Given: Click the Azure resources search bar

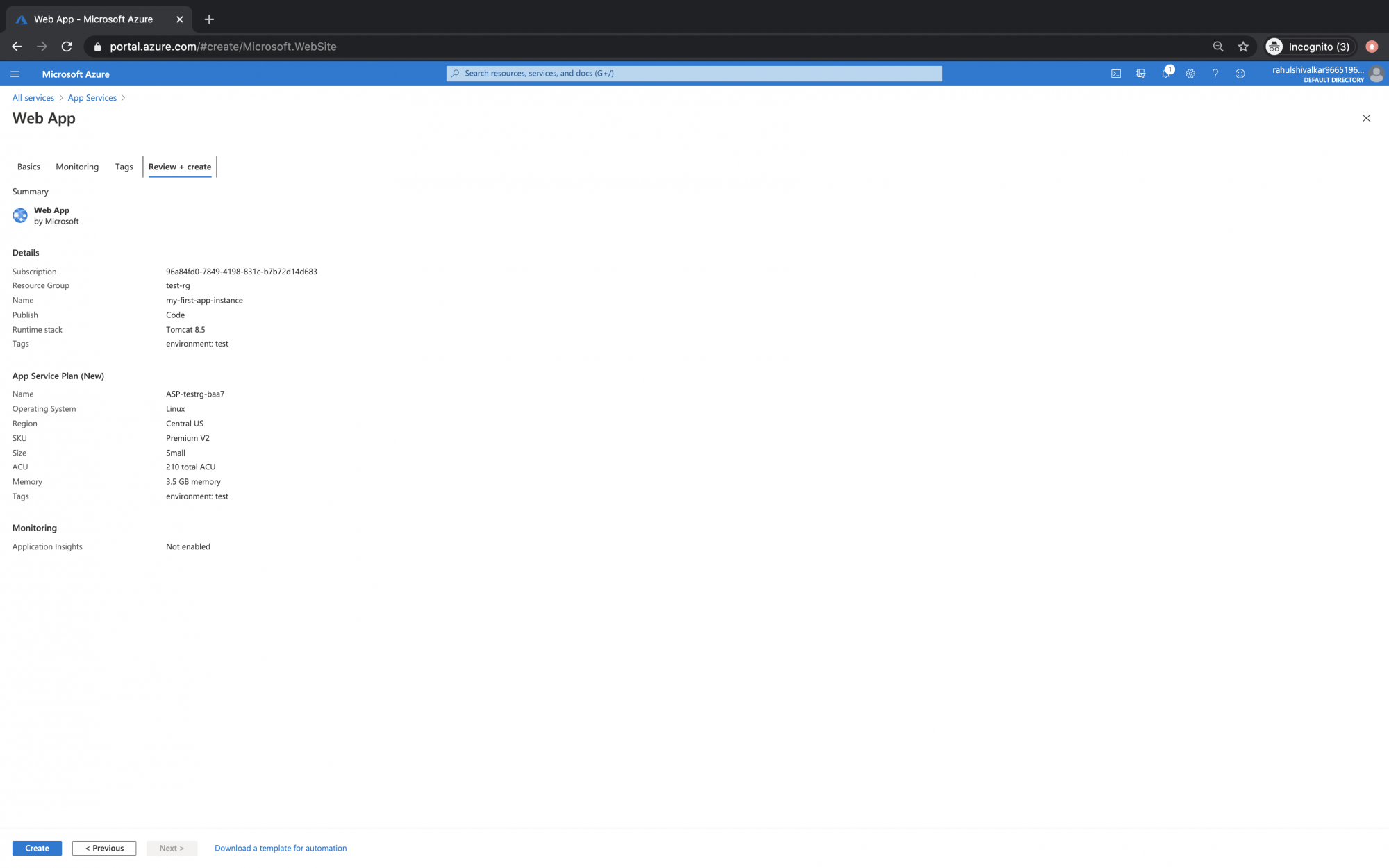Looking at the screenshot, I should coord(694,73).
